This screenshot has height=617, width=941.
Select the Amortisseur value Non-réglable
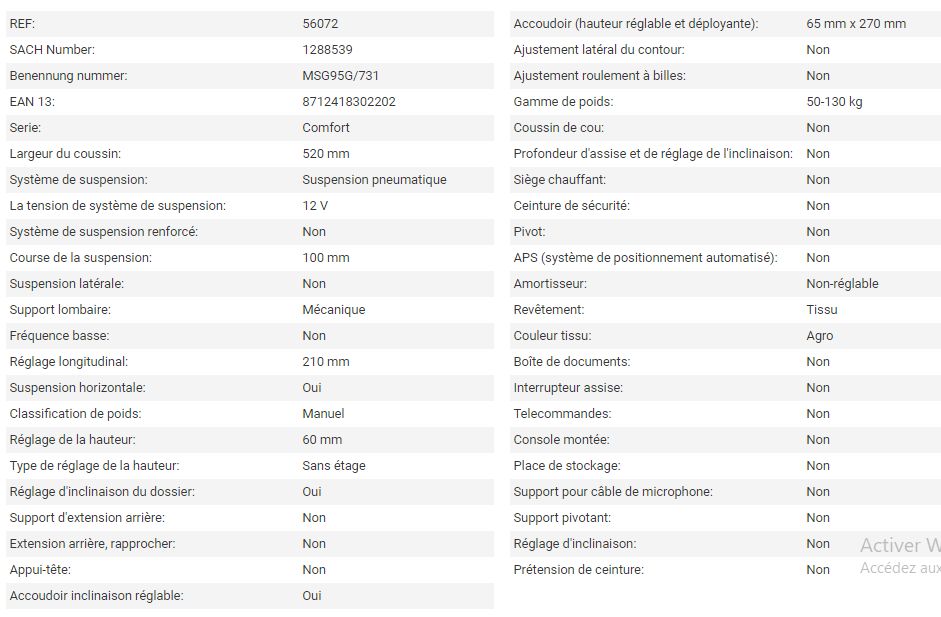pyautogui.click(x=842, y=283)
